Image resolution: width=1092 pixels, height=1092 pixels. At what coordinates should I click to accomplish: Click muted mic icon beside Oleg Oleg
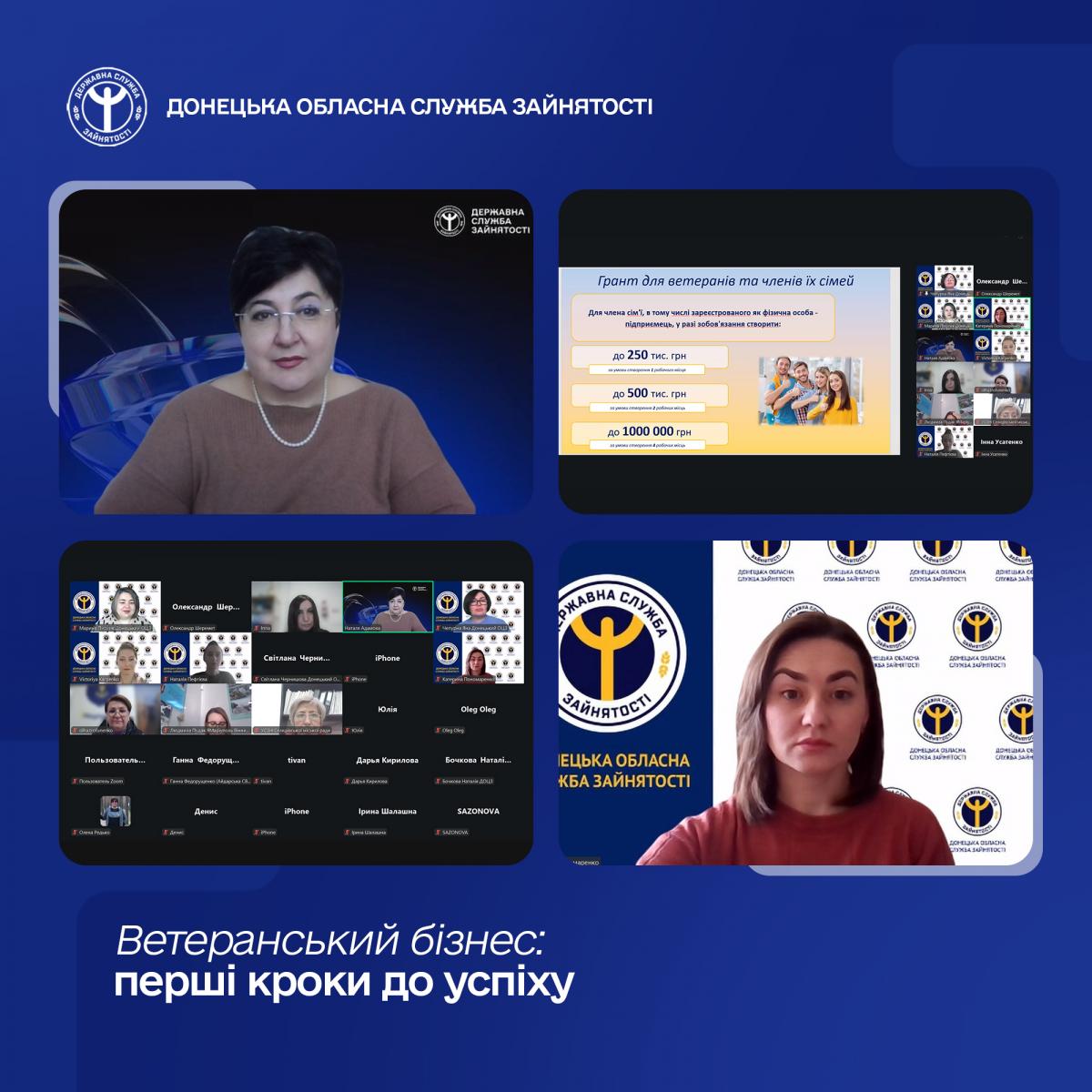click(439, 730)
